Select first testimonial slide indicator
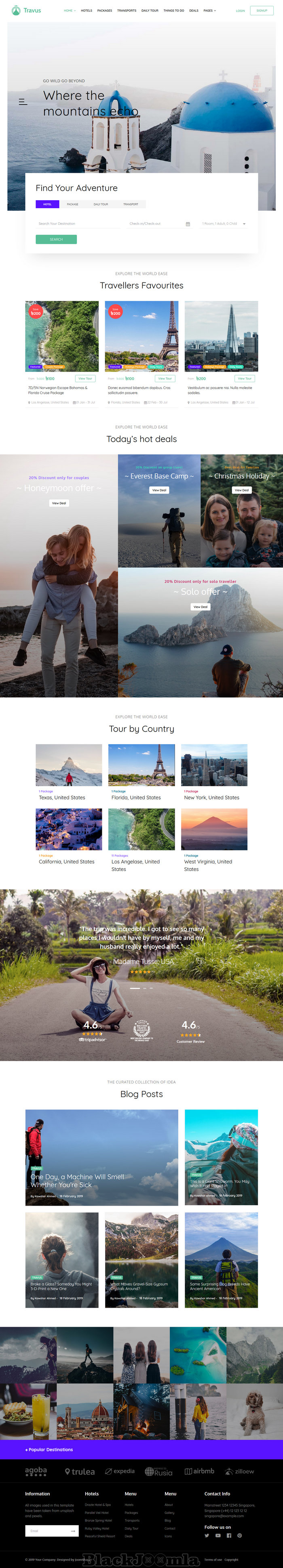Image resolution: width=283 pixels, height=1568 pixels. pyautogui.click(x=135, y=988)
